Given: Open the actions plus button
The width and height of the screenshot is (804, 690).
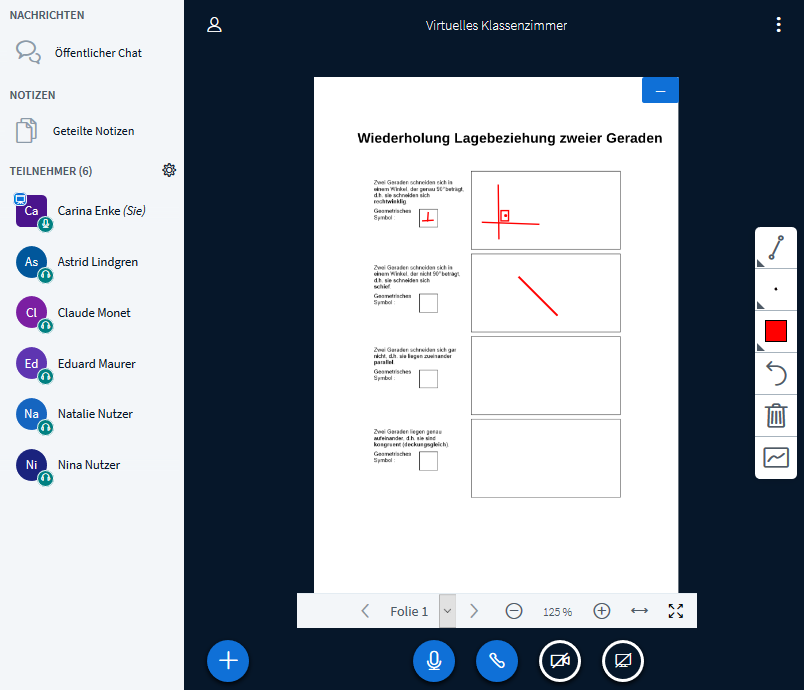Looking at the screenshot, I should (227, 661).
